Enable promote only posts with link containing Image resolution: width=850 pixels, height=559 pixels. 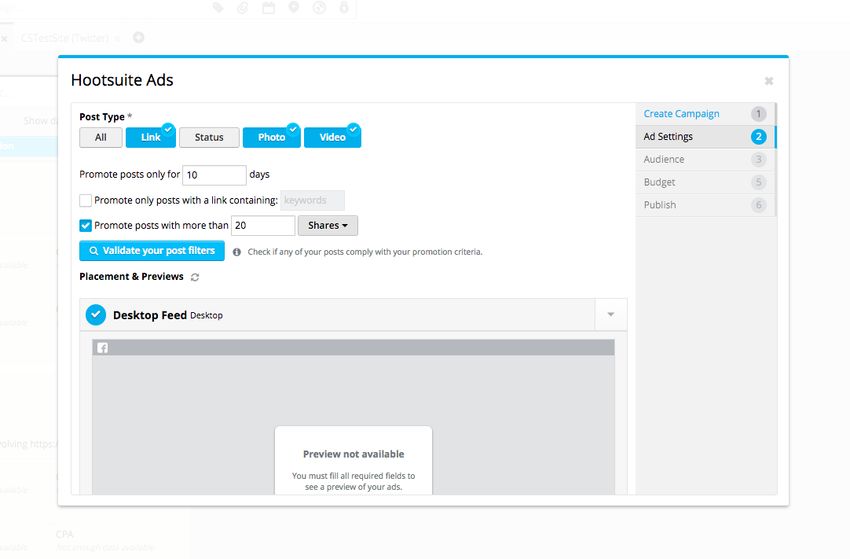point(85,200)
